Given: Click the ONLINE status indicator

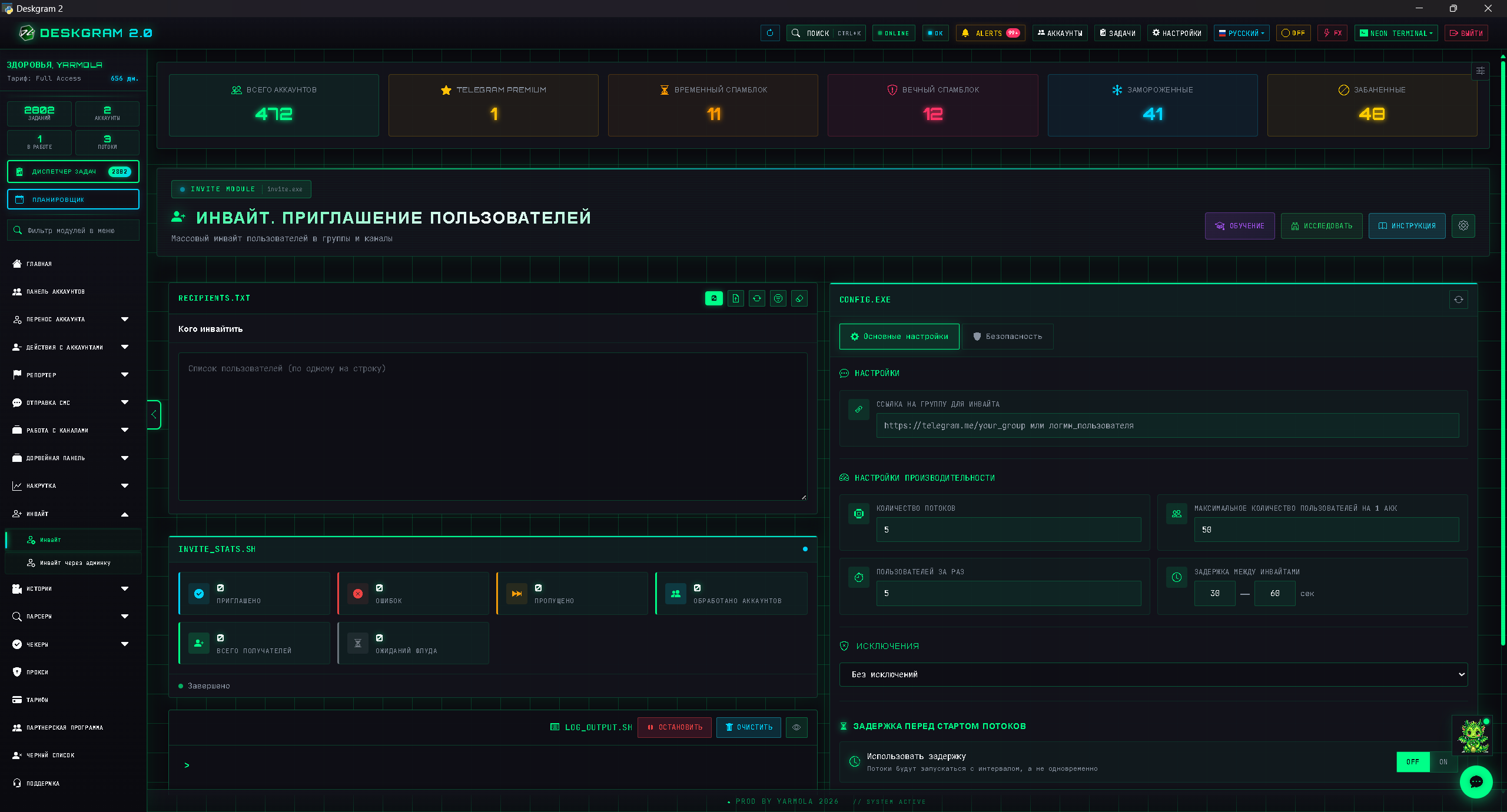Looking at the screenshot, I should 894,33.
